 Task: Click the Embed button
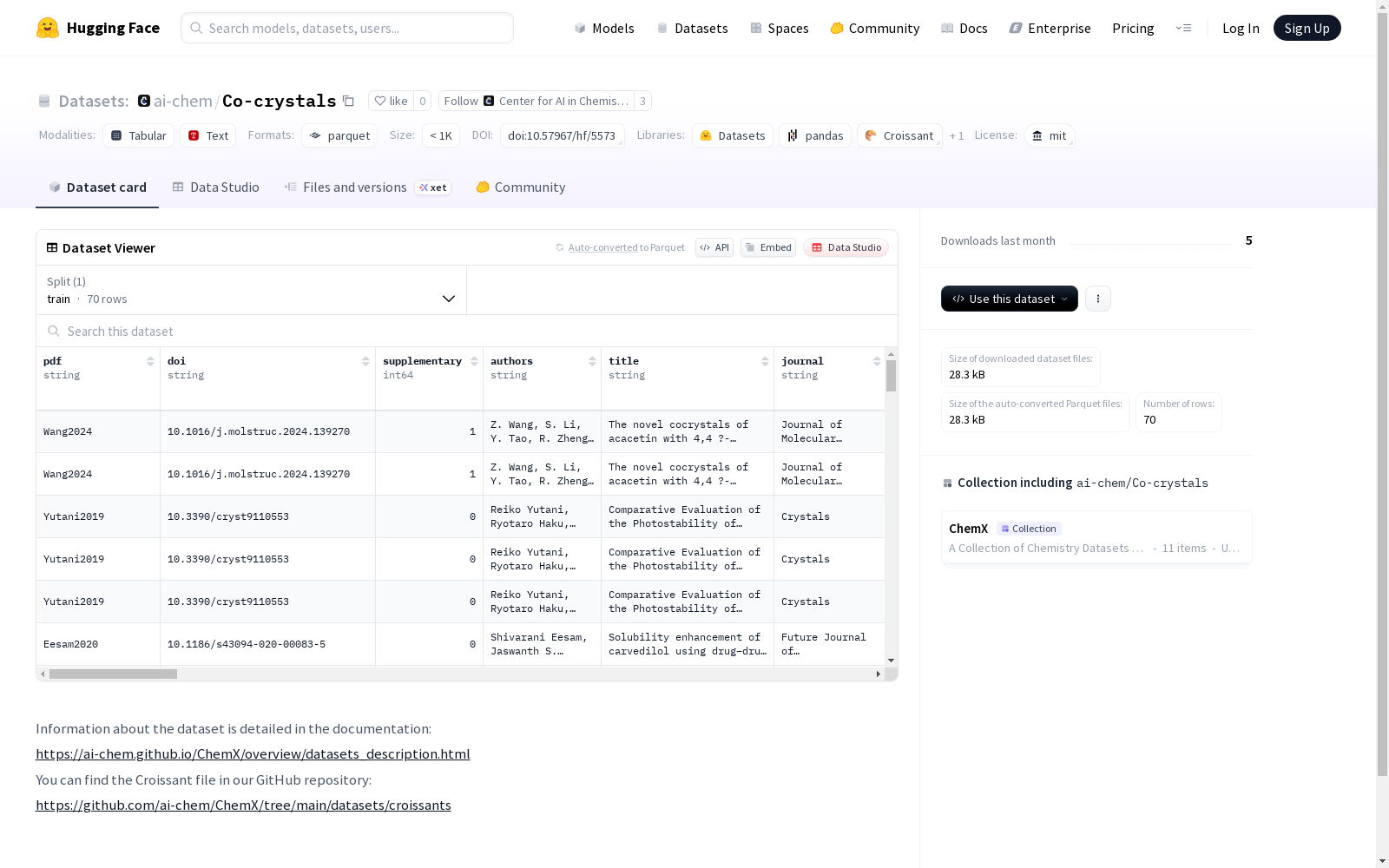click(x=768, y=247)
